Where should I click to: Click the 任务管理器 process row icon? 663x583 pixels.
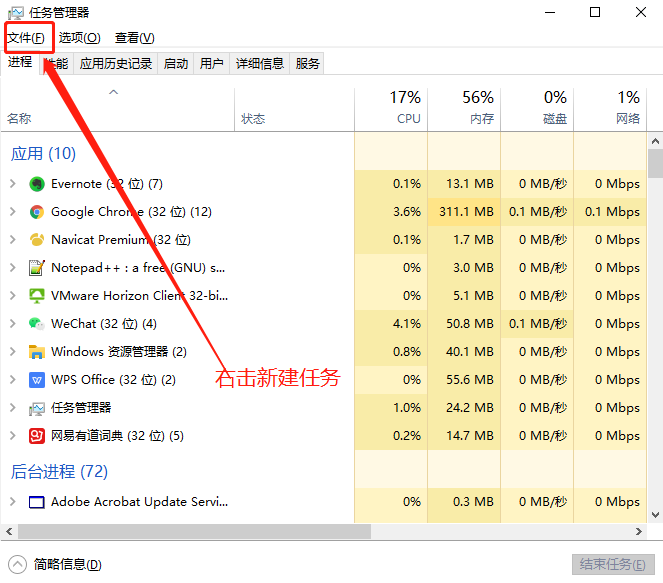point(37,408)
